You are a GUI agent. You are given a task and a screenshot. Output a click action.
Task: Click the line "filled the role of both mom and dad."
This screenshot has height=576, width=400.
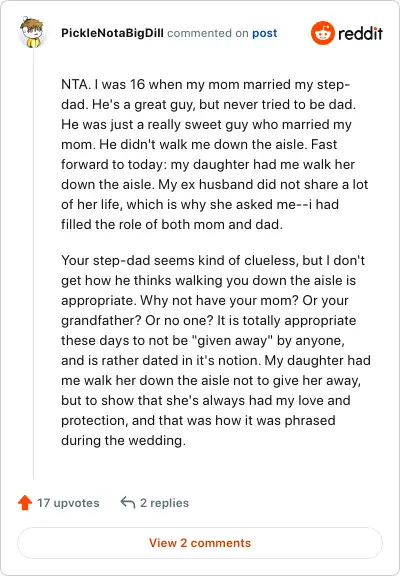(x=172, y=224)
